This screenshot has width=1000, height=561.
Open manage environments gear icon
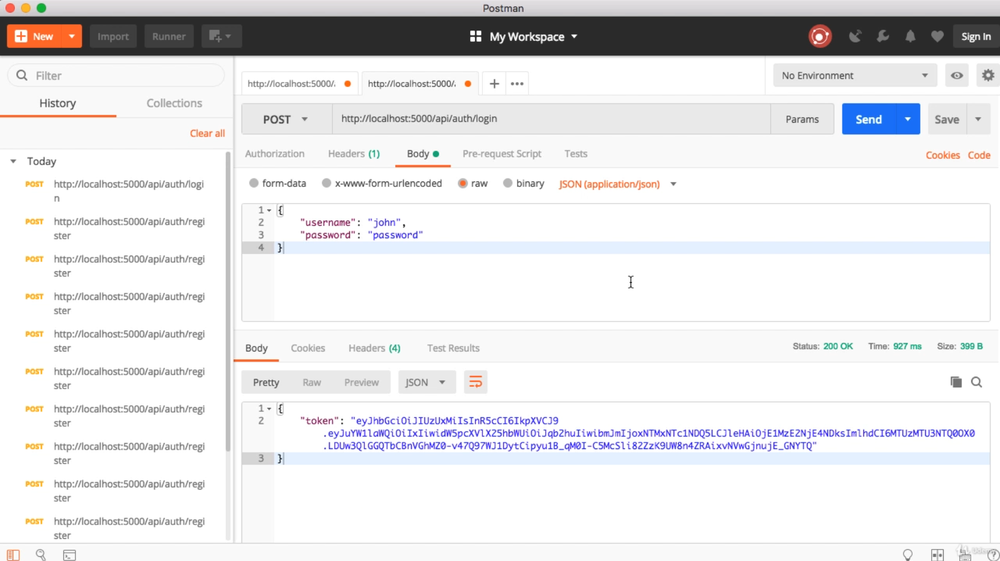(x=988, y=76)
